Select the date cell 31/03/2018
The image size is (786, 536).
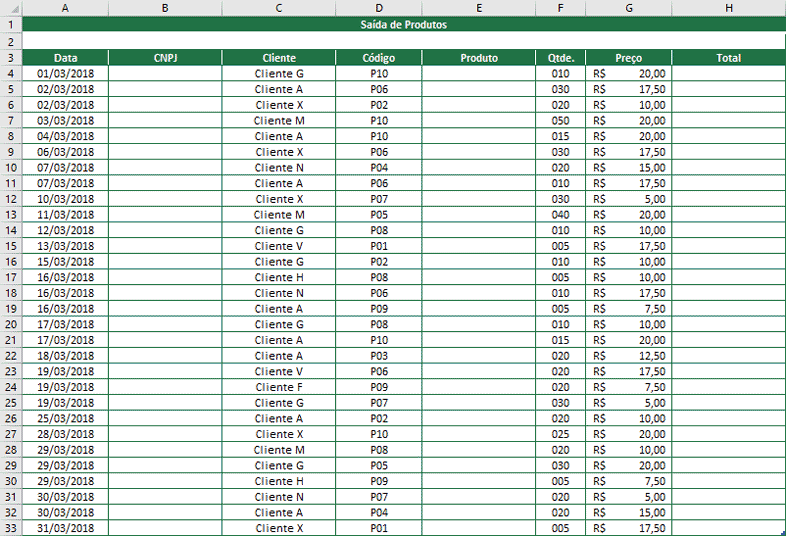[65, 528]
